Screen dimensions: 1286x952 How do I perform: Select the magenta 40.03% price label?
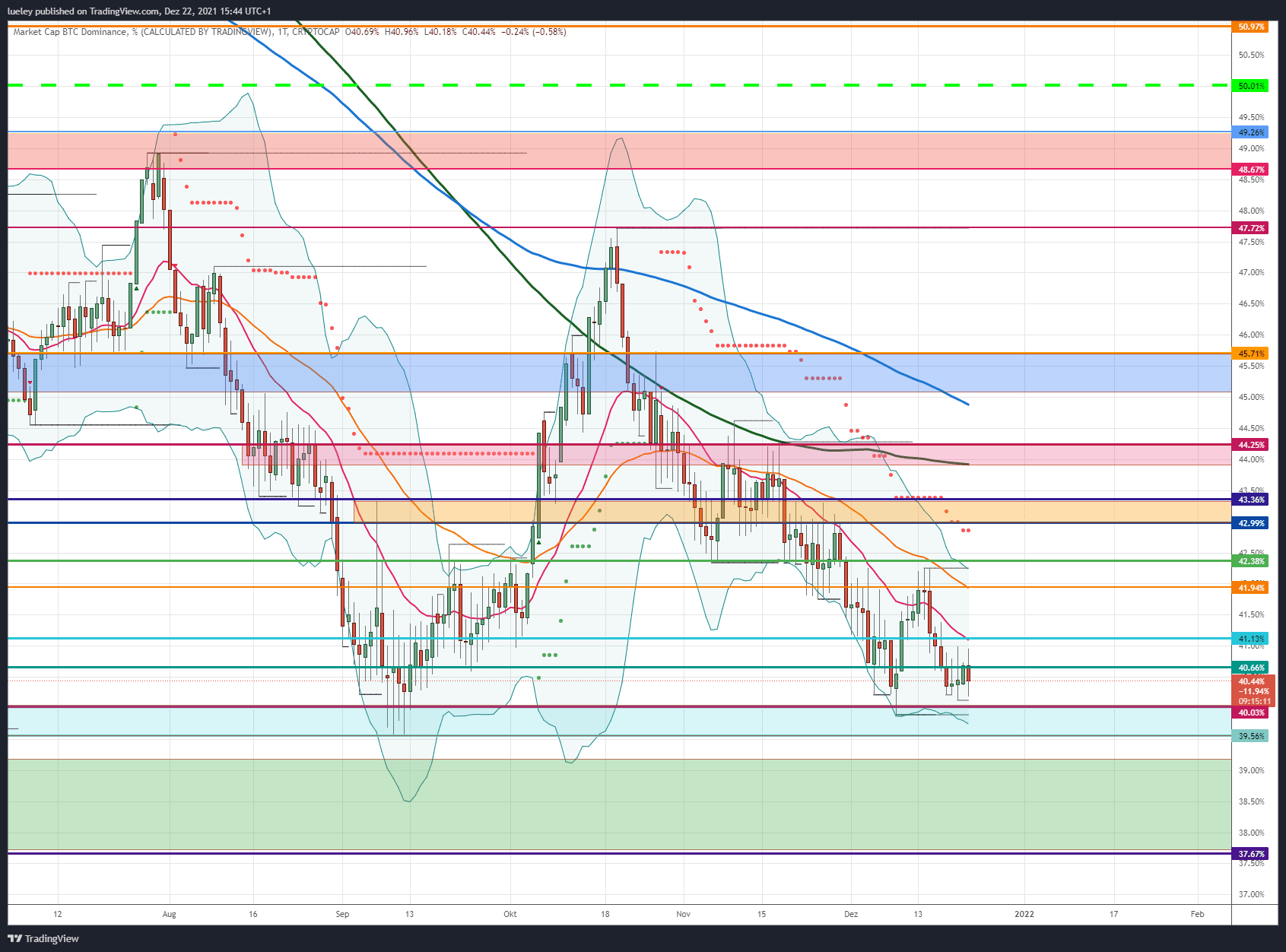[1251, 712]
